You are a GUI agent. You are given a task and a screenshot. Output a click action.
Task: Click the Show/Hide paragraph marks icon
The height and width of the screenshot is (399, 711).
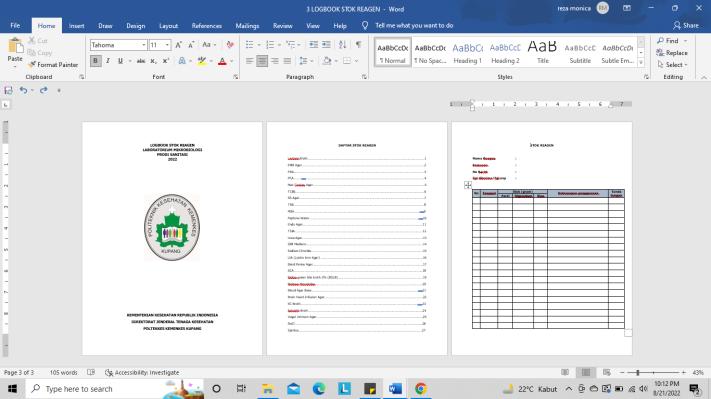(x=359, y=44)
